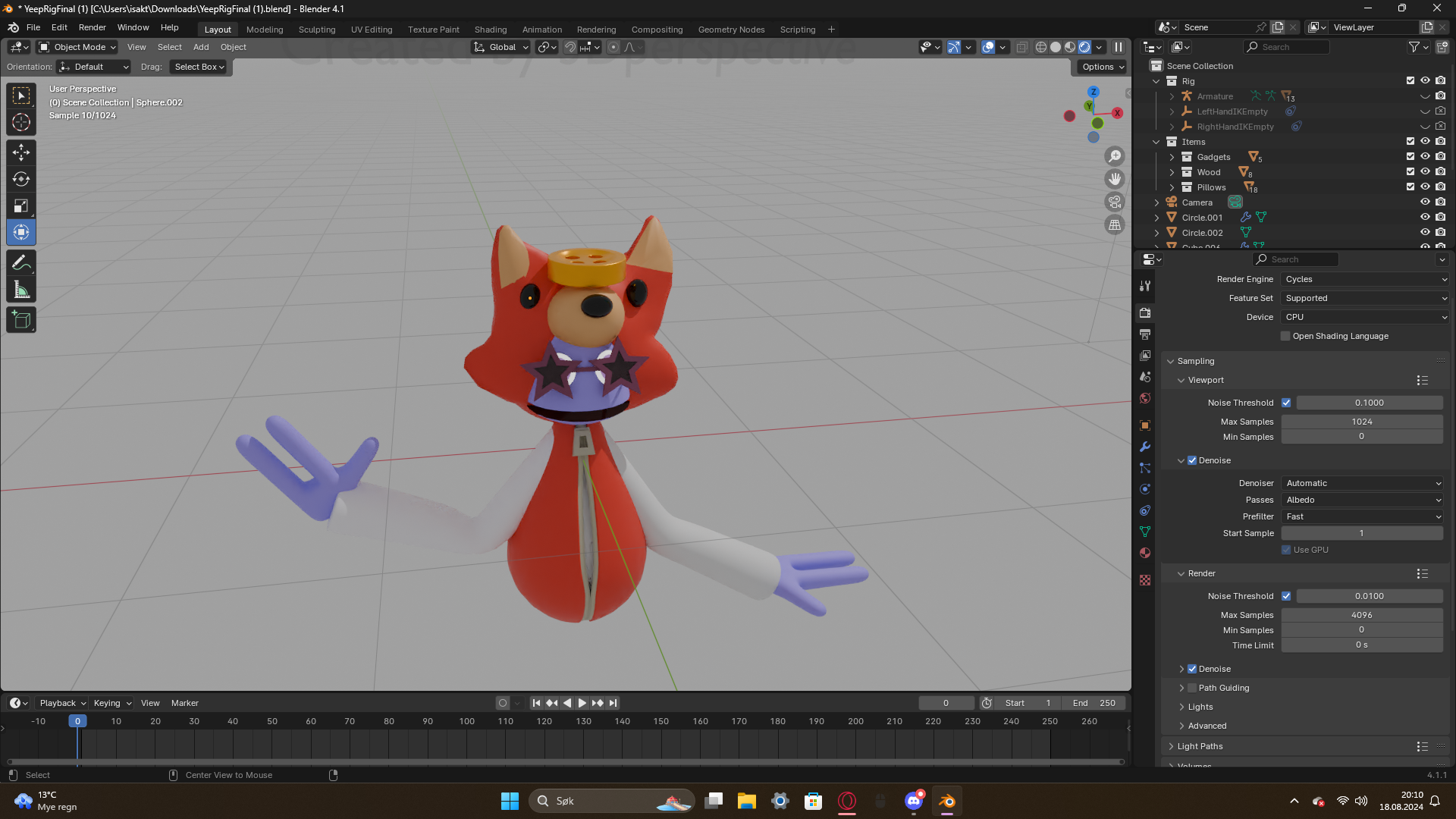Select the Add Cube tool
Viewport: 1456px width, 819px height.
coord(21,320)
